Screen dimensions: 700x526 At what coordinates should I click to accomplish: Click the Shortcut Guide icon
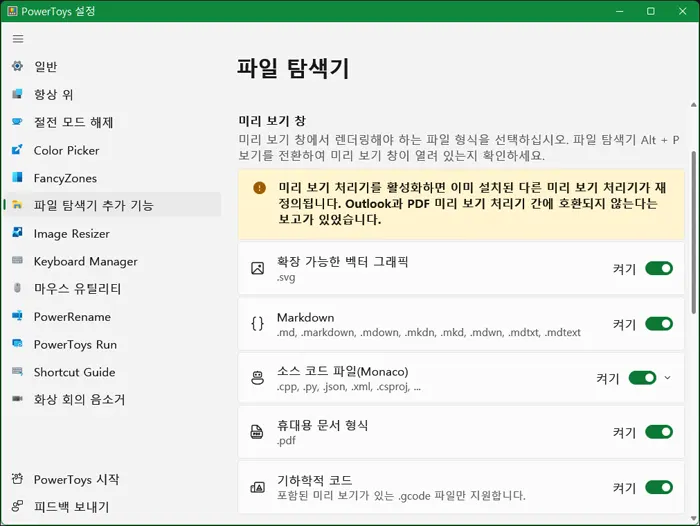click(x=17, y=372)
